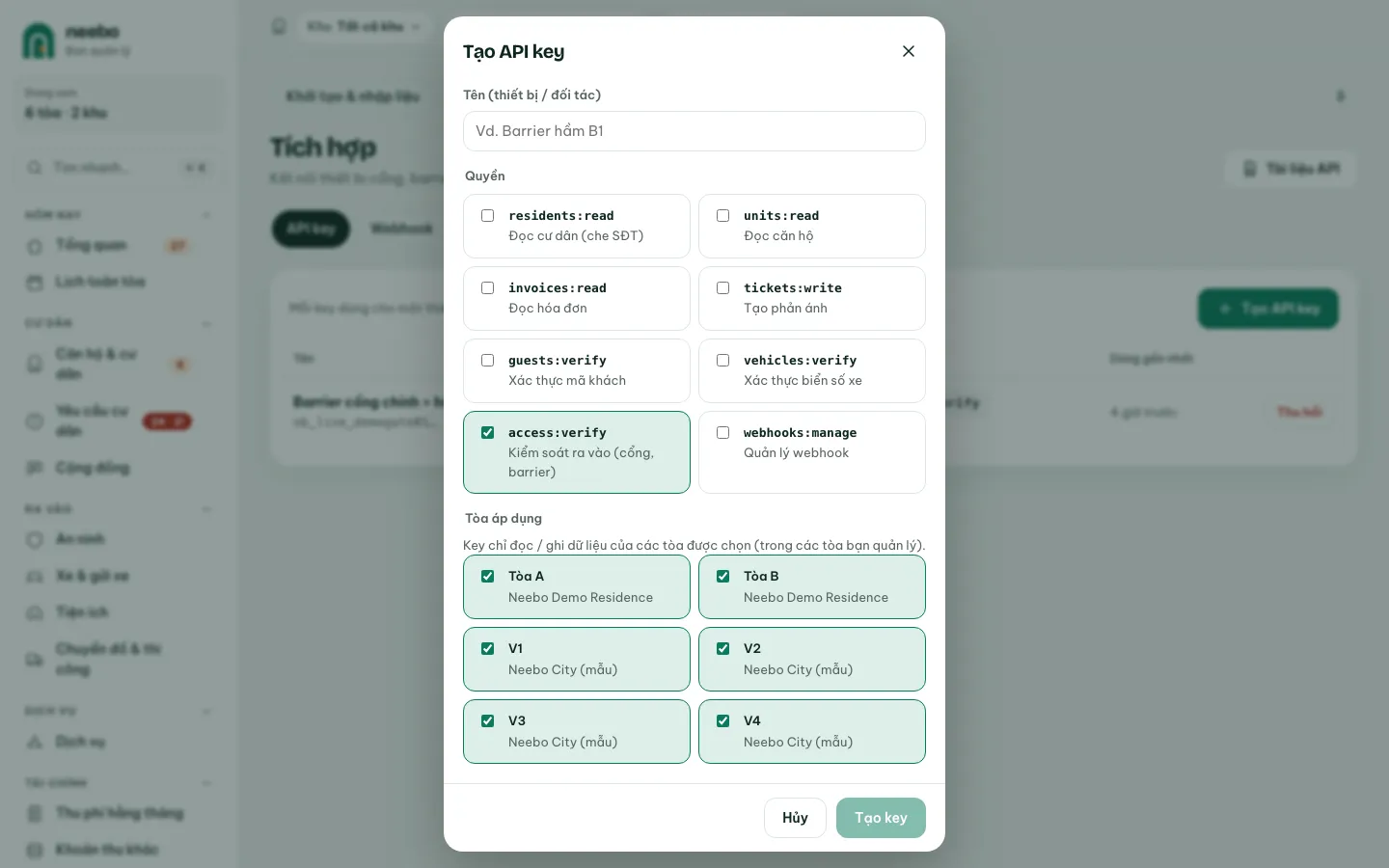Viewport: 1389px width, 868px height.
Task: Untick the V3 building checkbox
Action: [x=487, y=721]
